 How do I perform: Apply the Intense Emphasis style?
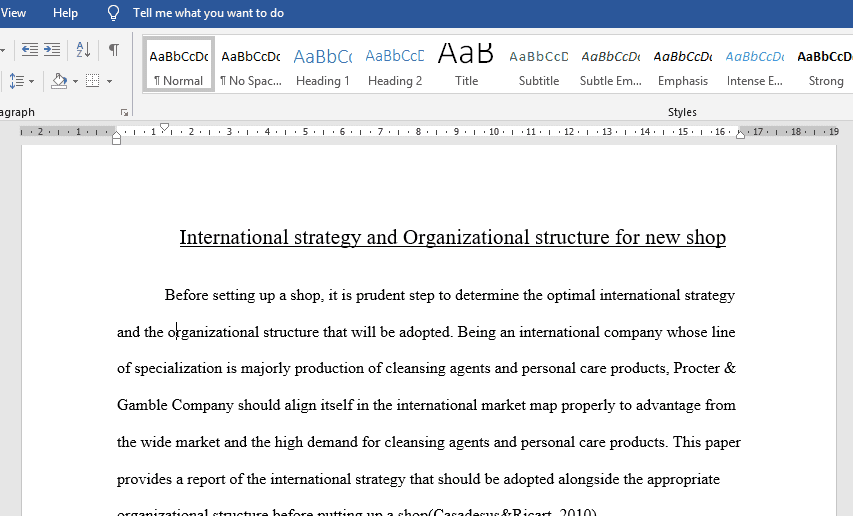(755, 64)
